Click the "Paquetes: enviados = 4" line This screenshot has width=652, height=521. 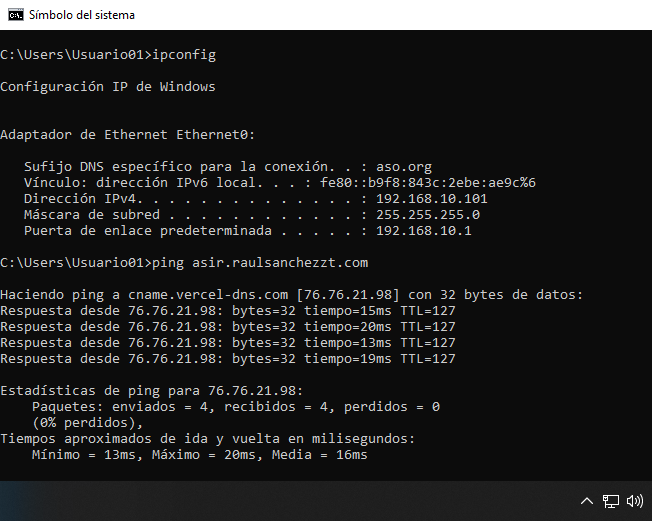235,407
